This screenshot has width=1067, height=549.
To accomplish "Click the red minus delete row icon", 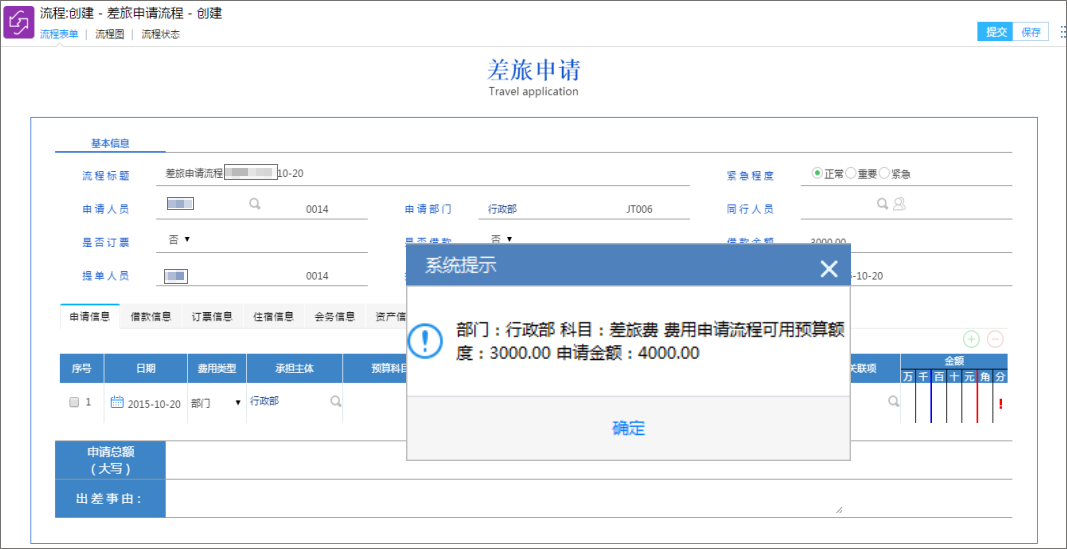I will (995, 339).
